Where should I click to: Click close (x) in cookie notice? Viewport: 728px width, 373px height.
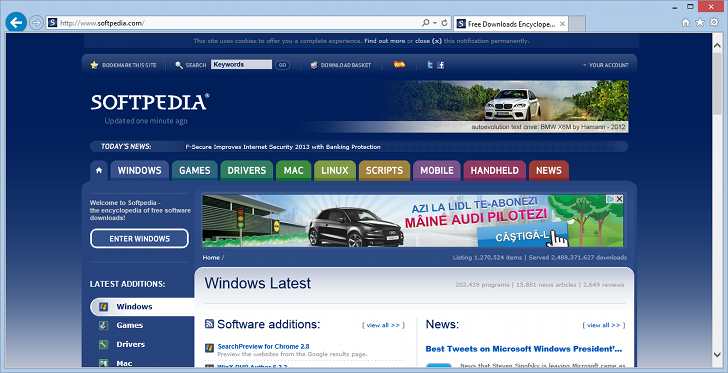click(429, 41)
